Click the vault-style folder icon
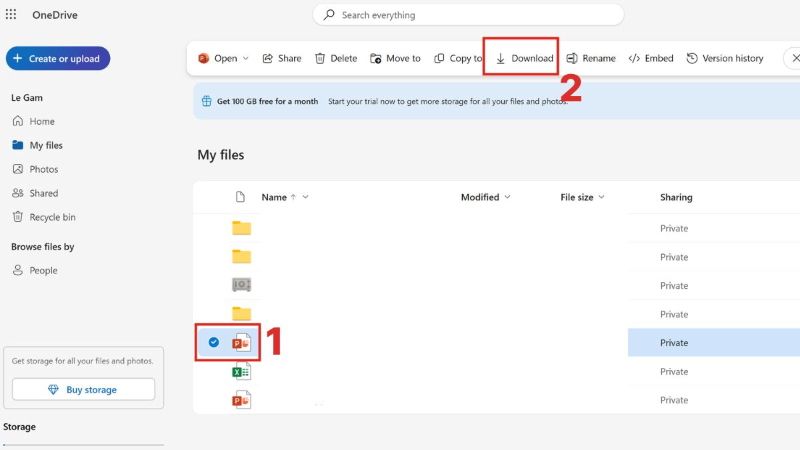 point(241,285)
